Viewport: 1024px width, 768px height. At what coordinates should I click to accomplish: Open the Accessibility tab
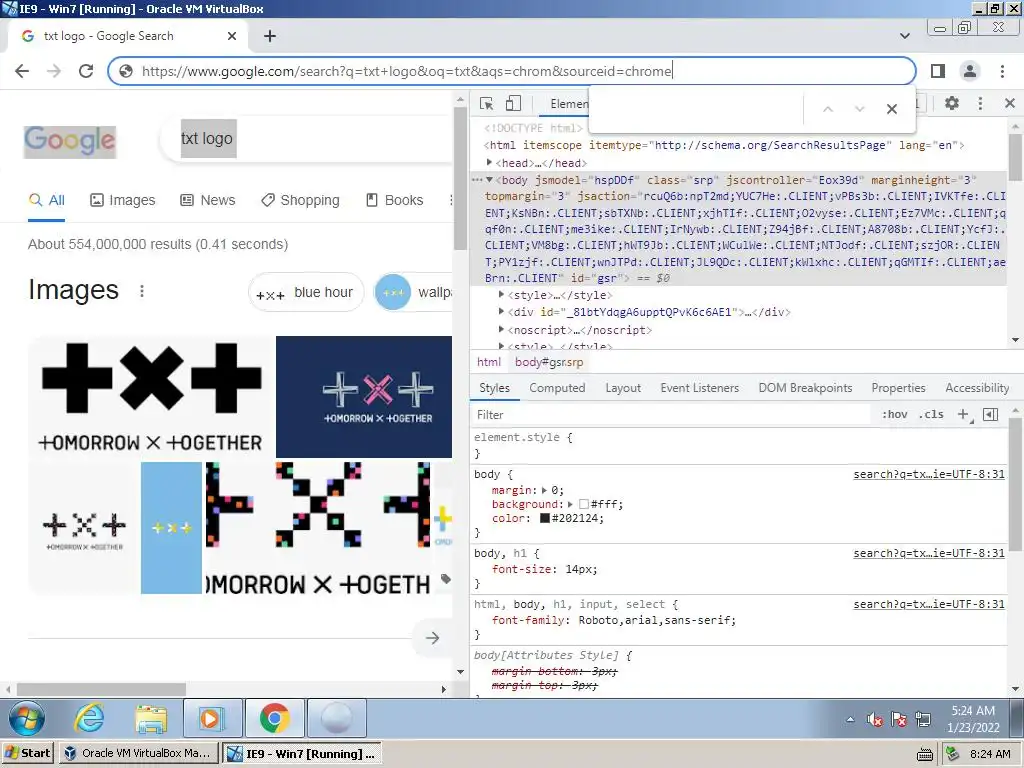tap(977, 388)
